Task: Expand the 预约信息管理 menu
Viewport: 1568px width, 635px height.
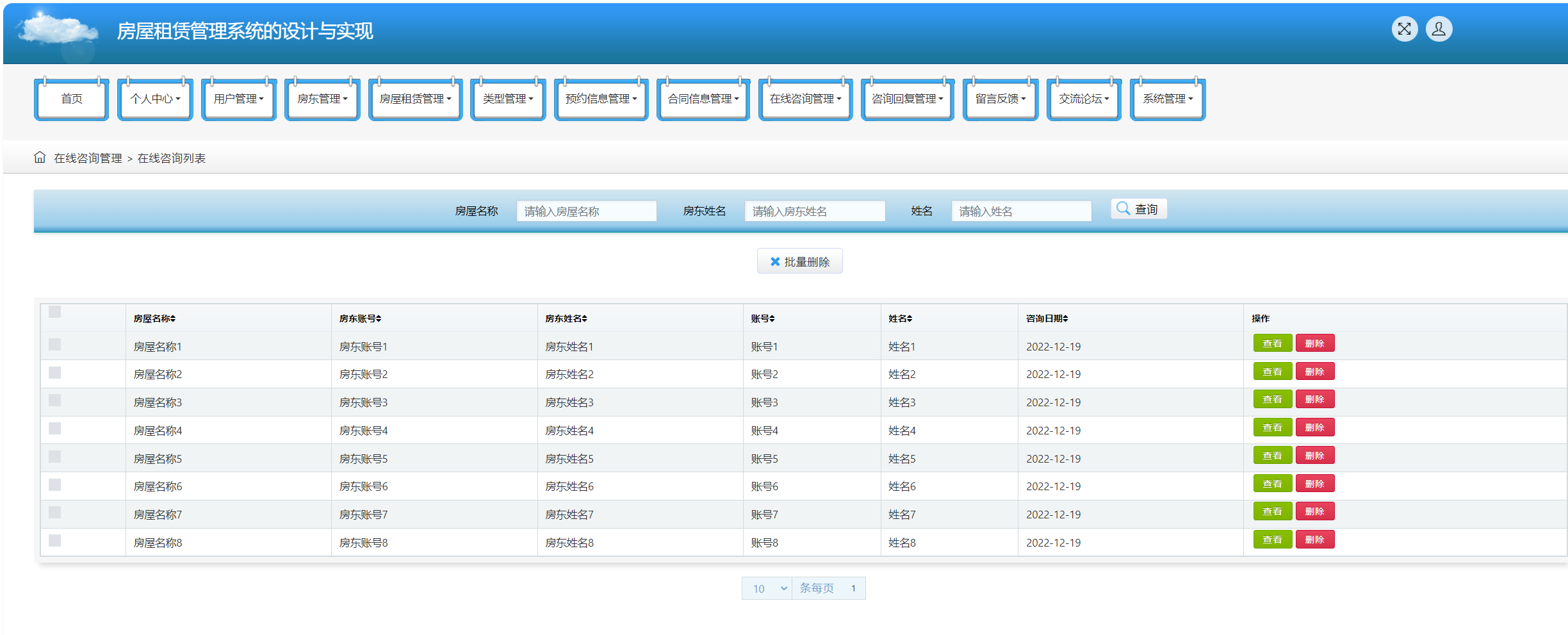Action: [601, 99]
